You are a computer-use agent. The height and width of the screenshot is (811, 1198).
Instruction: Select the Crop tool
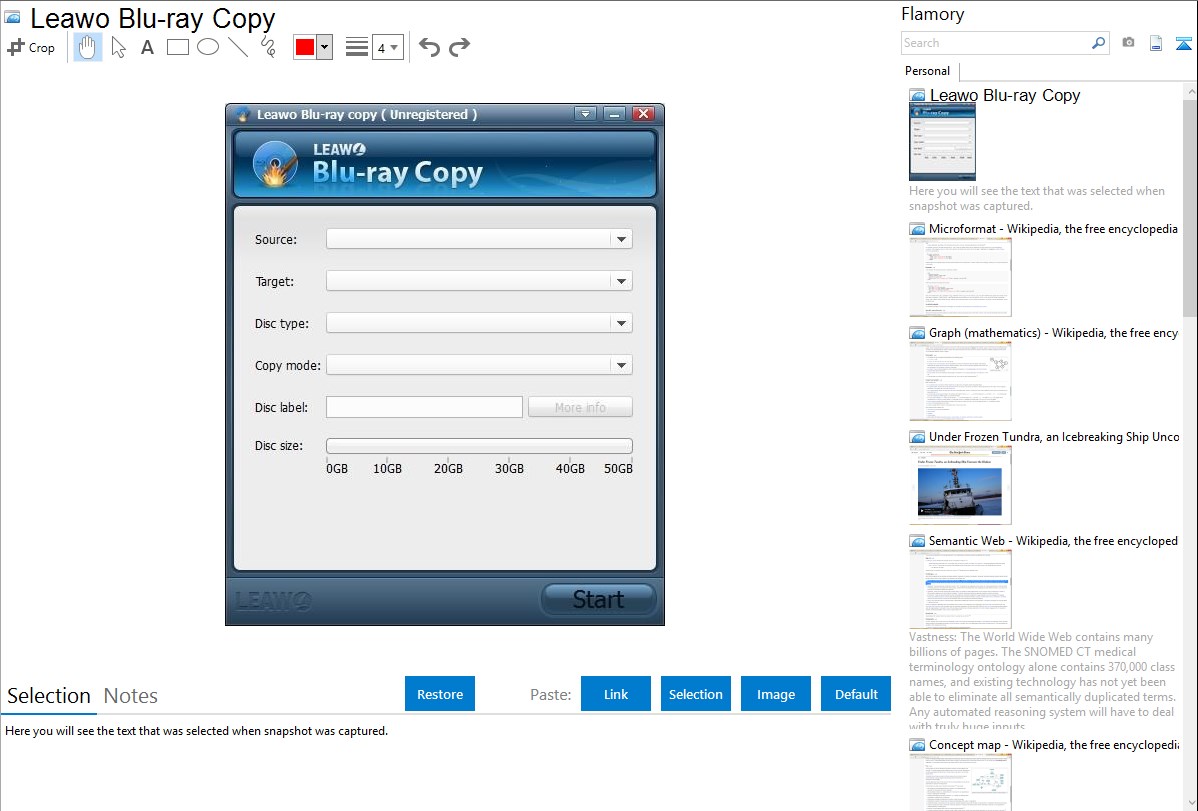(31, 47)
